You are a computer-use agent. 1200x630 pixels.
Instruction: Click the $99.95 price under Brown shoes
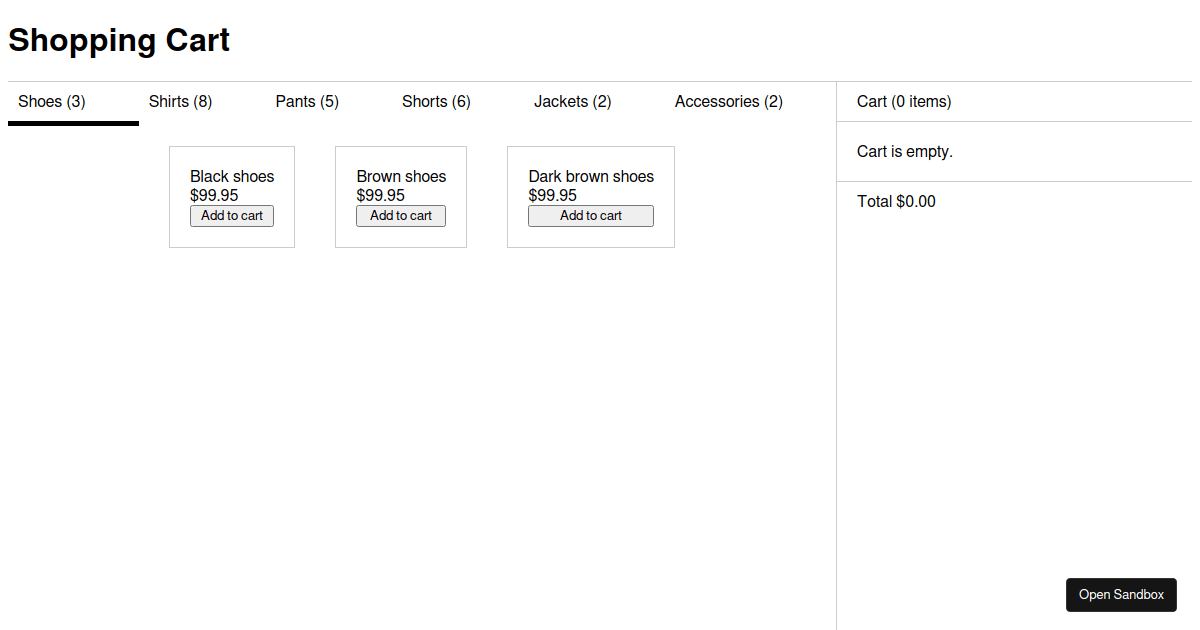tap(381, 196)
